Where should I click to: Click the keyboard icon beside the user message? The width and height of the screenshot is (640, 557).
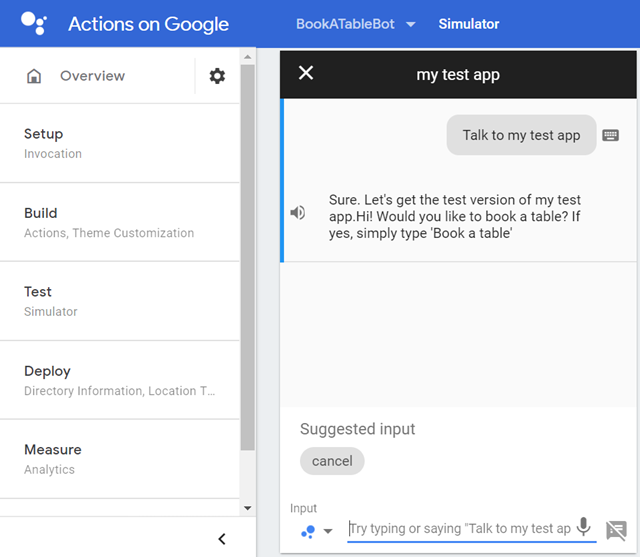tap(611, 136)
